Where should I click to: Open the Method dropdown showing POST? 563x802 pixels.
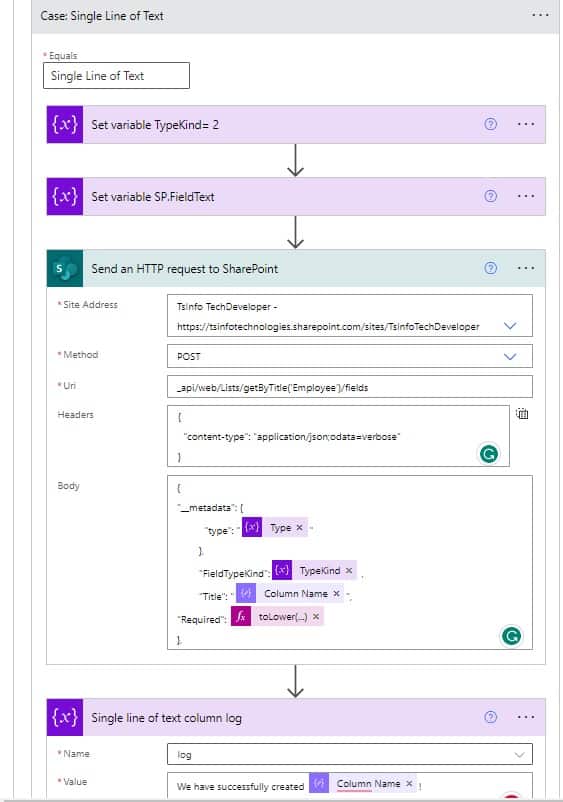click(x=510, y=357)
